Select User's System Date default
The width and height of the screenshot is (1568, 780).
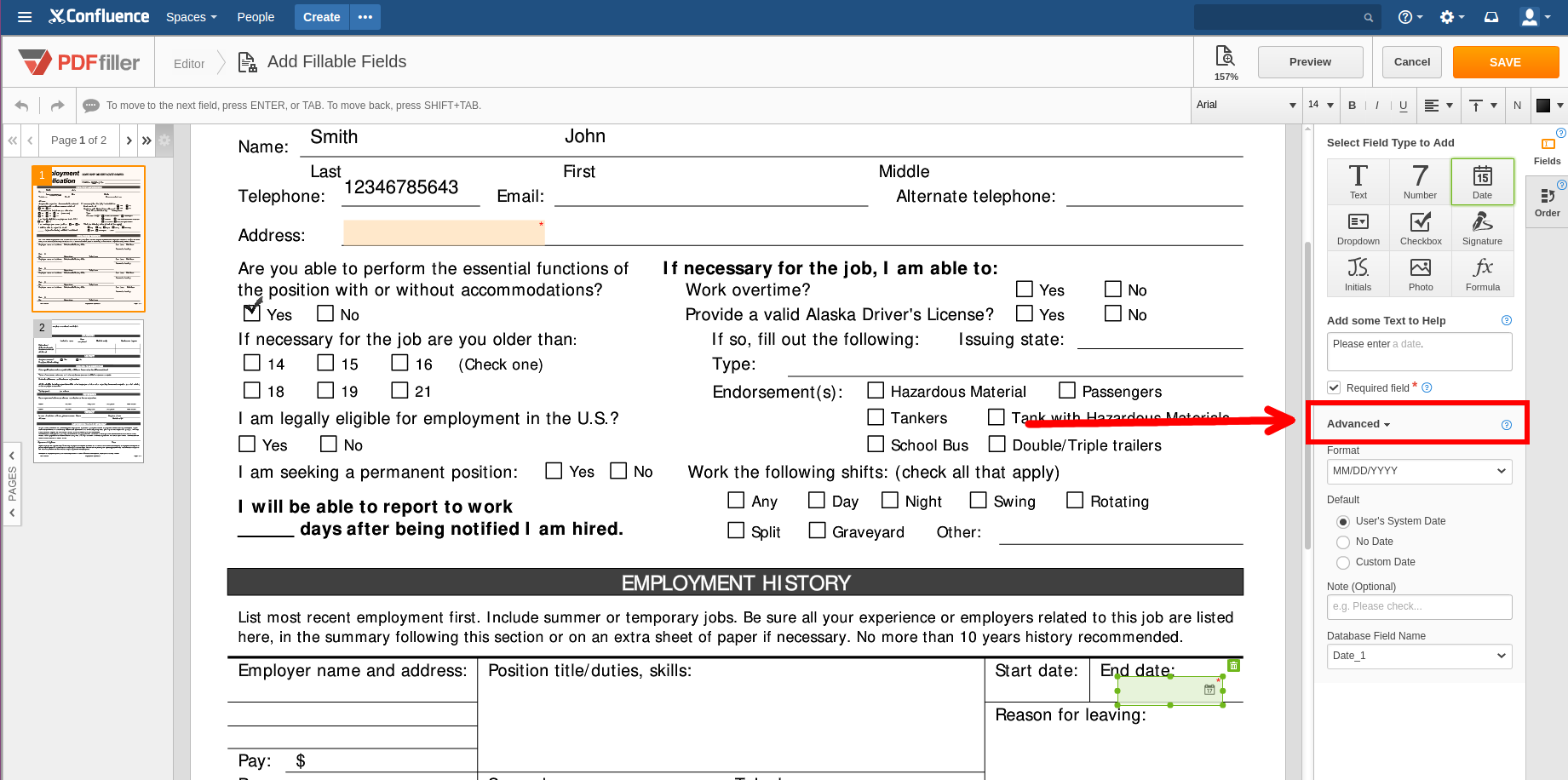click(x=1343, y=521)
